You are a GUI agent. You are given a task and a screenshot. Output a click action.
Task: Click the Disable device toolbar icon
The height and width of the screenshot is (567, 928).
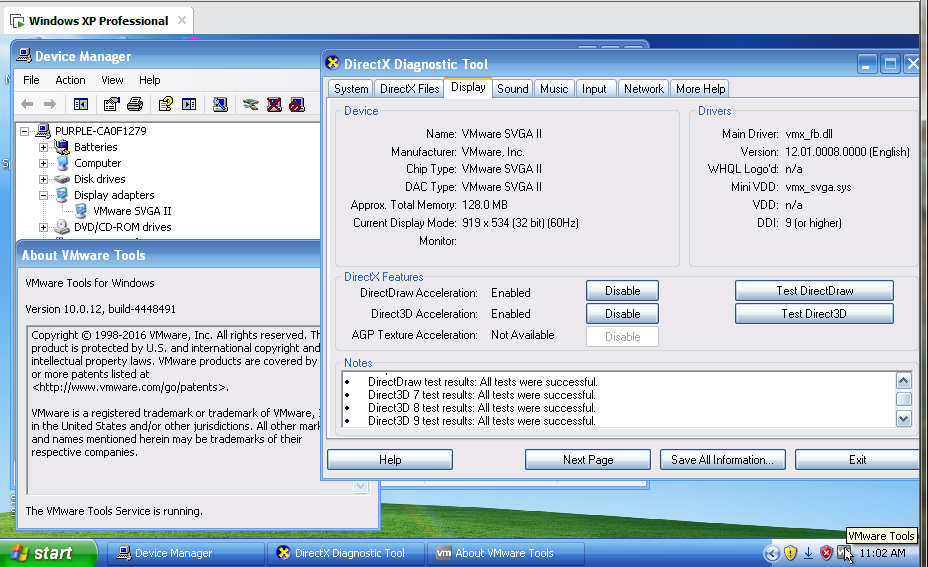point(297,105)
